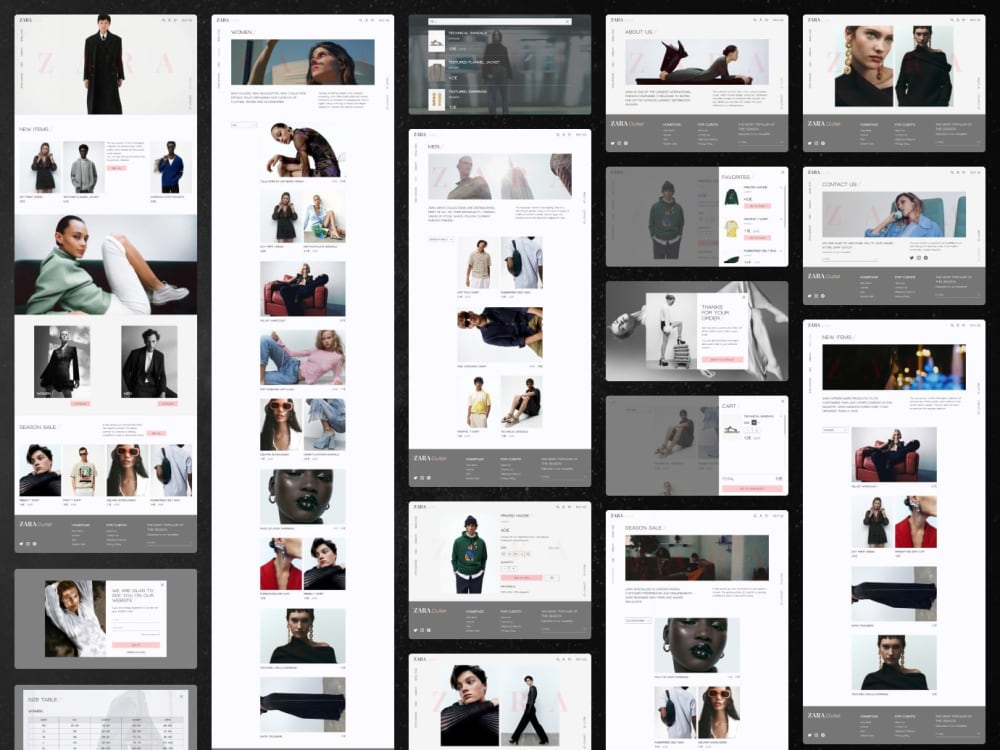Click pink button under Men photo on homepage

pyautogui.click(x=168, y=404)
